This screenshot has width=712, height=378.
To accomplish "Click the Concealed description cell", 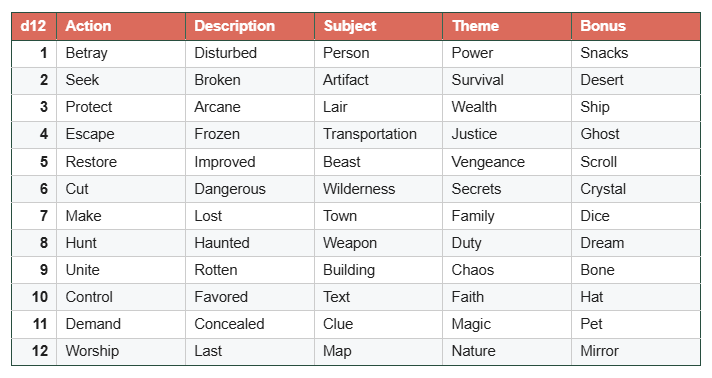I will (250, 324).
